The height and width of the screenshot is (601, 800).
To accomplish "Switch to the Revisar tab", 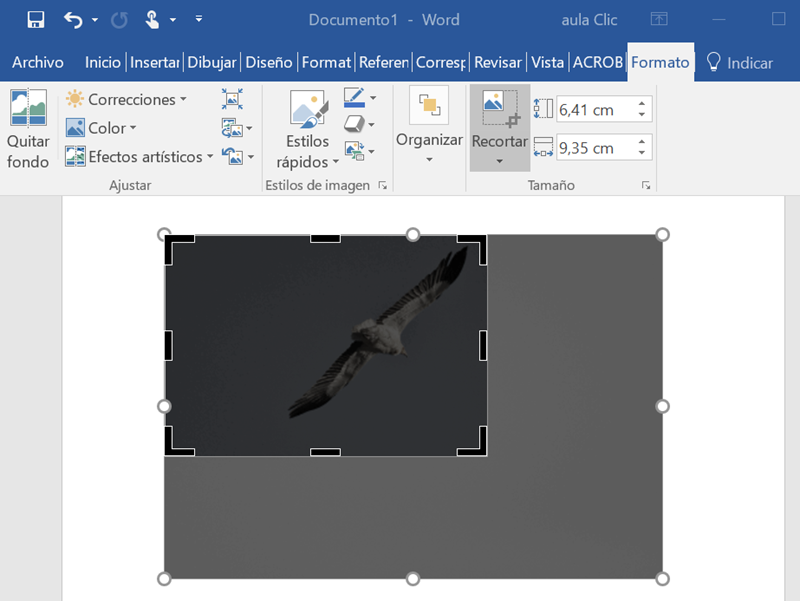I will point(497,62).
